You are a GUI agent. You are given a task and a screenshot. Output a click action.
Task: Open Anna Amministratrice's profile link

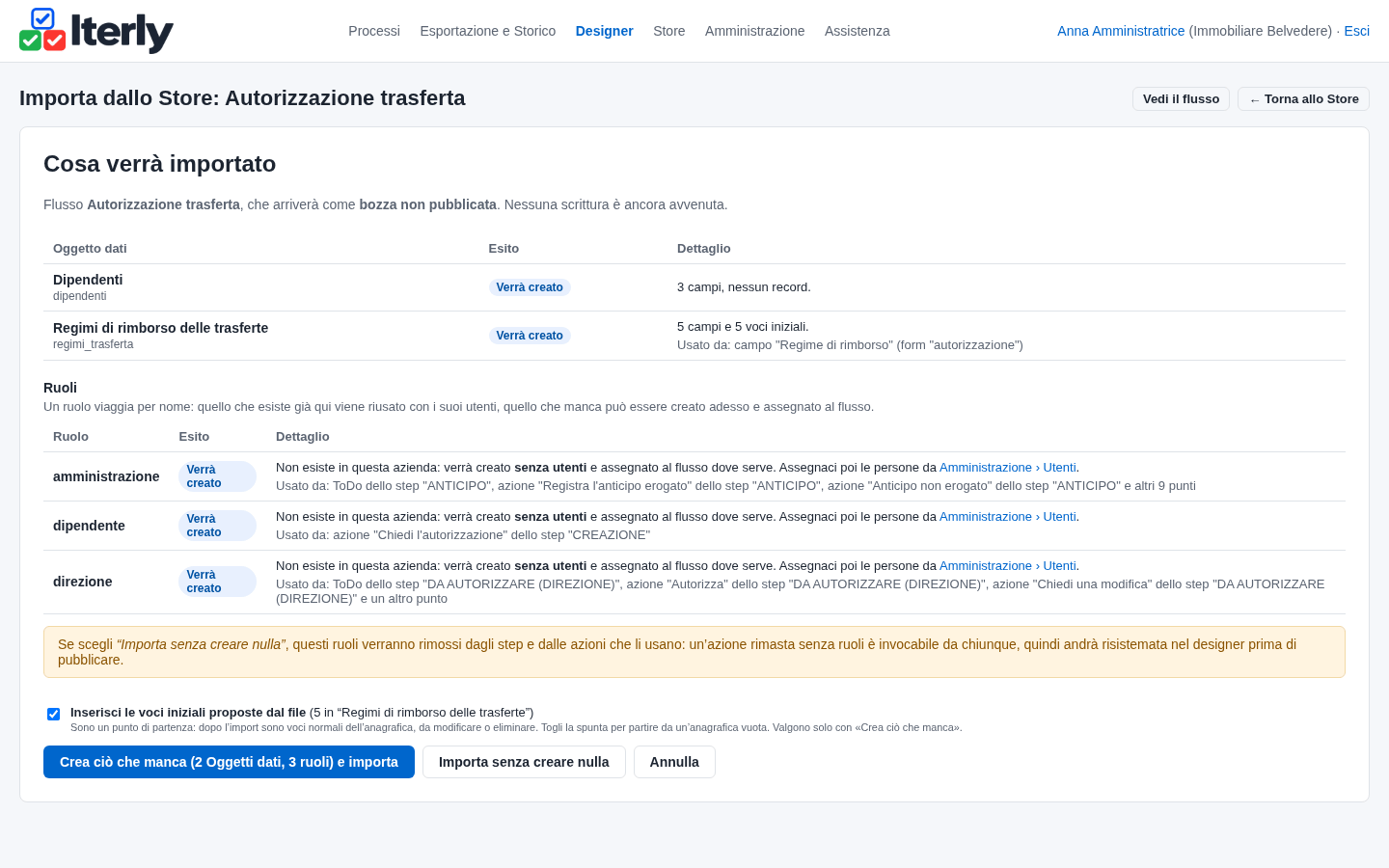click(1121, 31)
